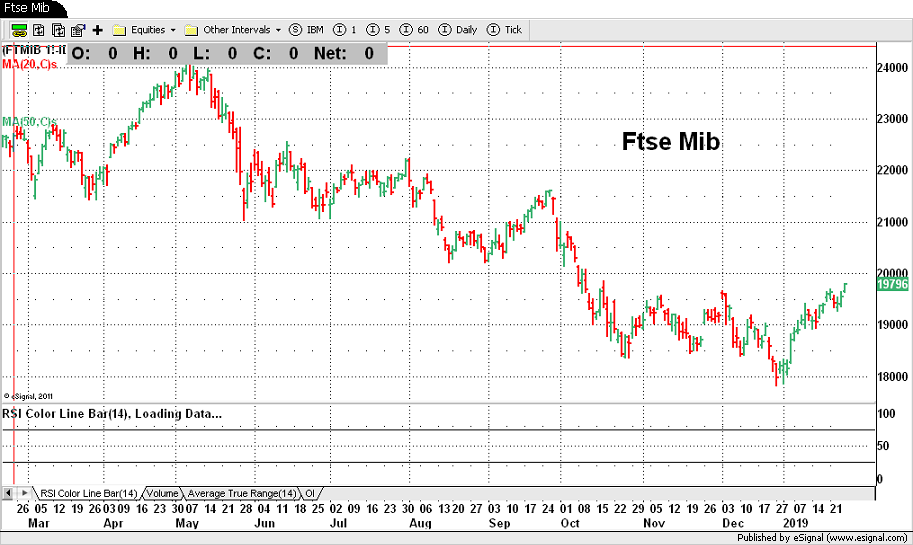913x545 pixels.
Task: Click the 19796 current price marker
Action: coord(893,284)
